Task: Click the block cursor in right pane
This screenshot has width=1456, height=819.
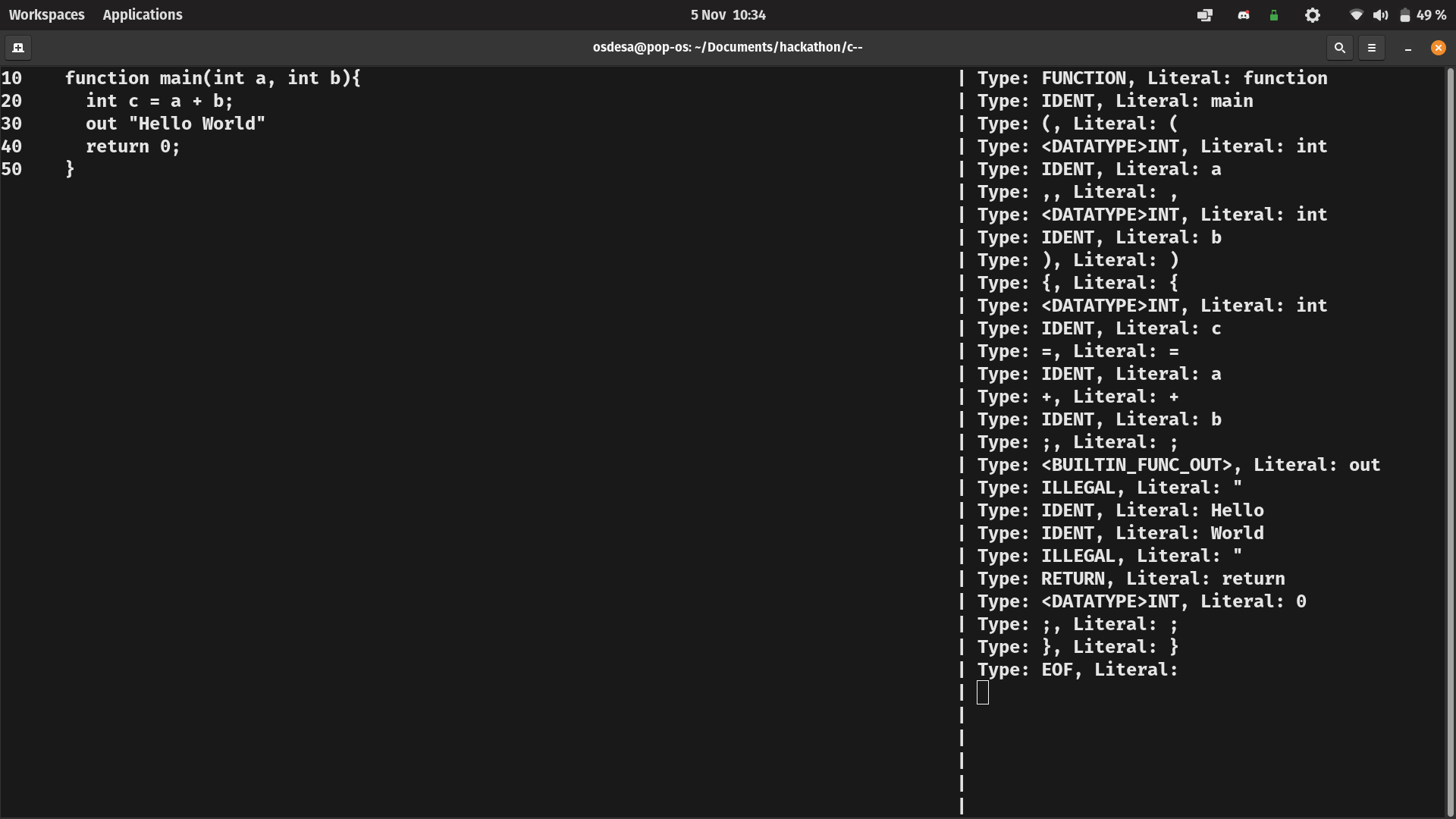Action: point(983,692)
